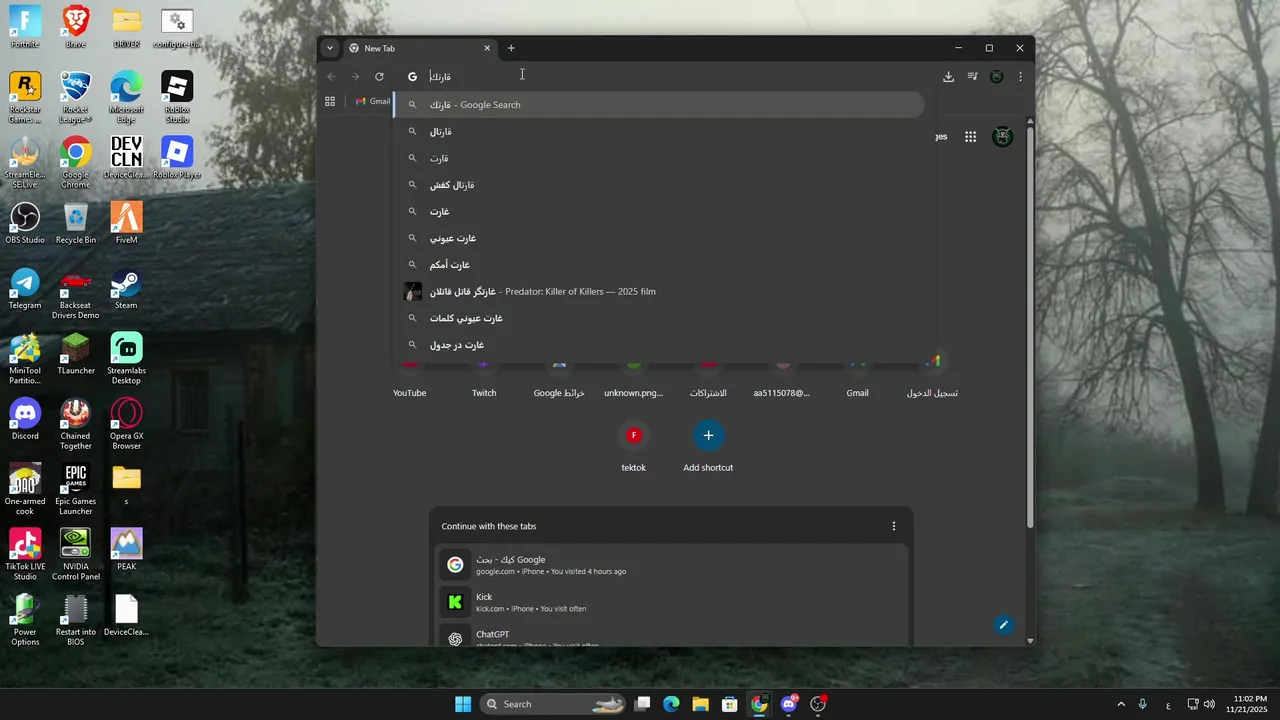The image size is (1280, 720).
Task: Open the 'كيك - بحث Google' recent tab entry
Action: pyautogui.click(x=671, y=565)
